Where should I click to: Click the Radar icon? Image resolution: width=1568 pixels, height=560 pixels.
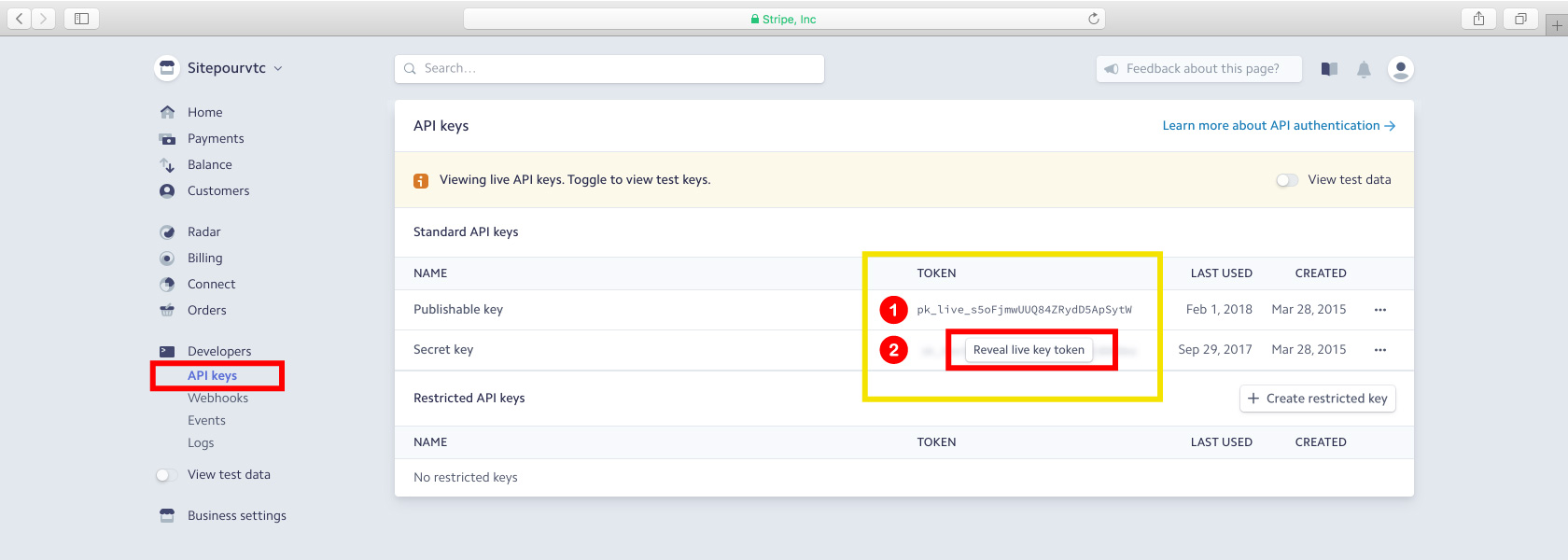click(167, 232)
